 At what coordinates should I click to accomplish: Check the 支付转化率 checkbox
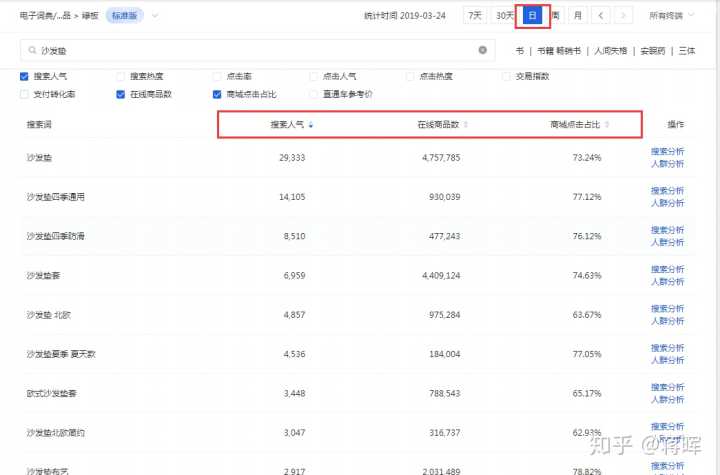point(25,94)
